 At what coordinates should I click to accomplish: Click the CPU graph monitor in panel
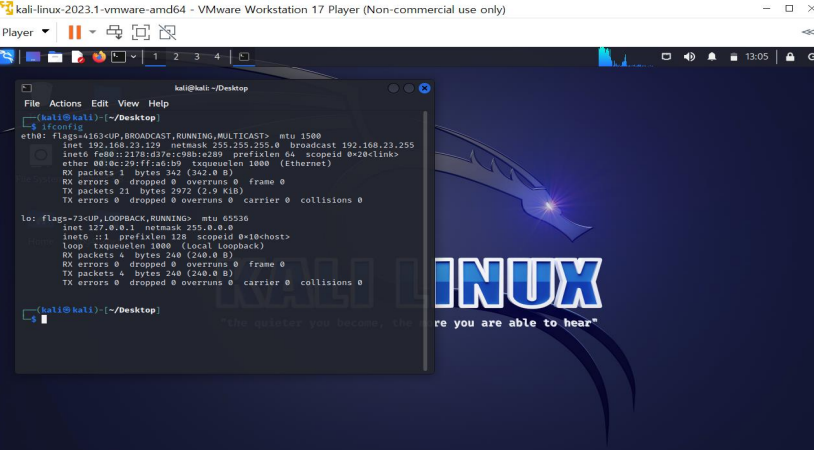[625, 57]
